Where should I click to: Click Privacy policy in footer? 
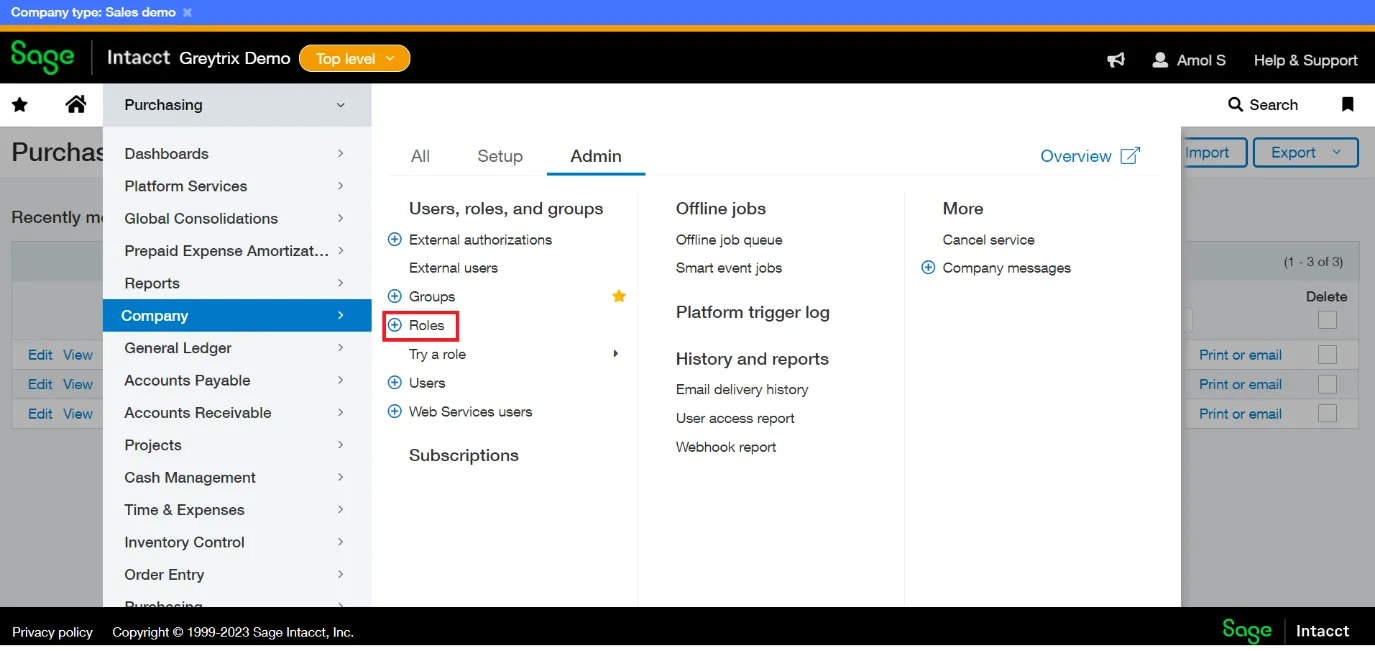click(x=52, y=632)
